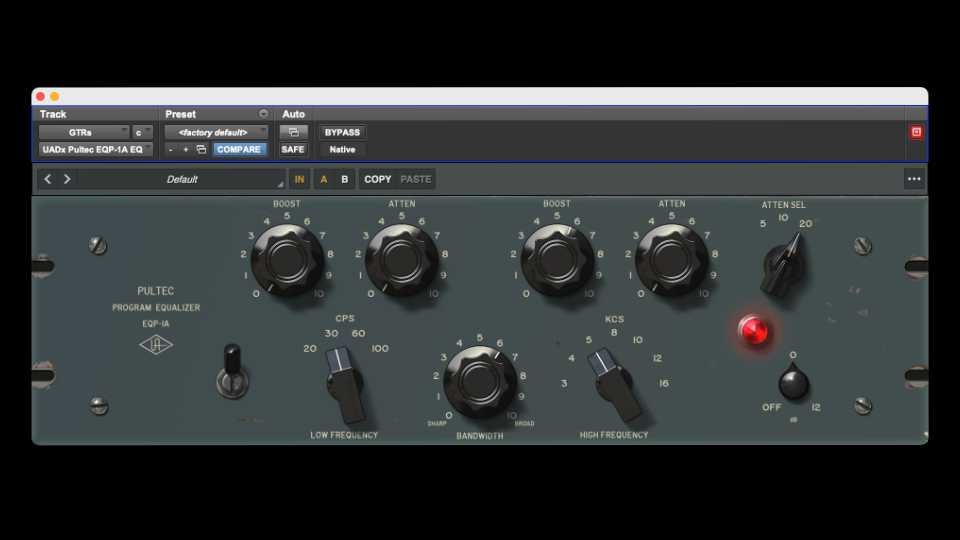Image resolution: width=960 pixels, height=540 pixels.
Task: Open the Preset section circular menu icon
Action: [263, 114]
